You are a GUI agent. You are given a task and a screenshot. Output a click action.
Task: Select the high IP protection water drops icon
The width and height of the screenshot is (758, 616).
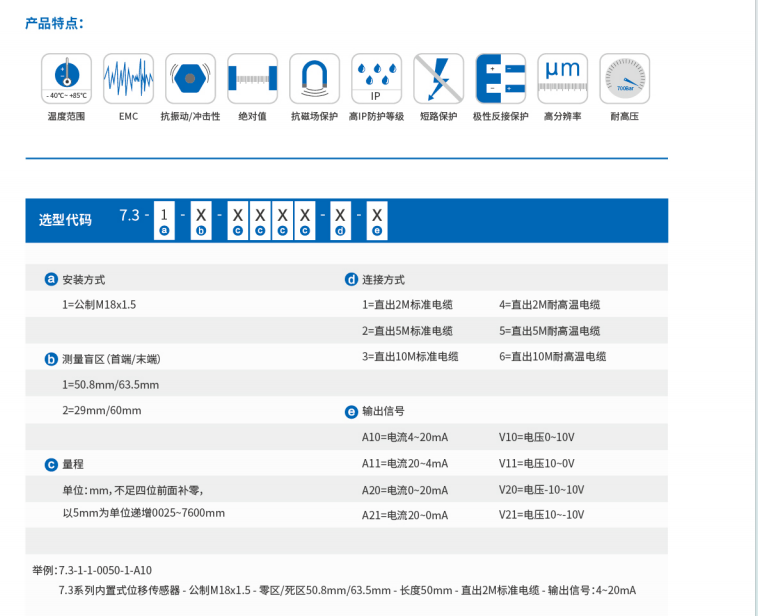coord(376,78)
